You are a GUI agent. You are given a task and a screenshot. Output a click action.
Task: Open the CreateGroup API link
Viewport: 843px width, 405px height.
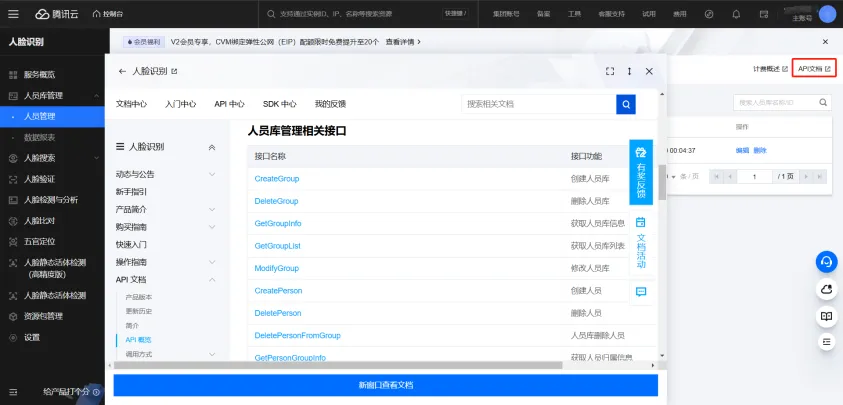277,179
